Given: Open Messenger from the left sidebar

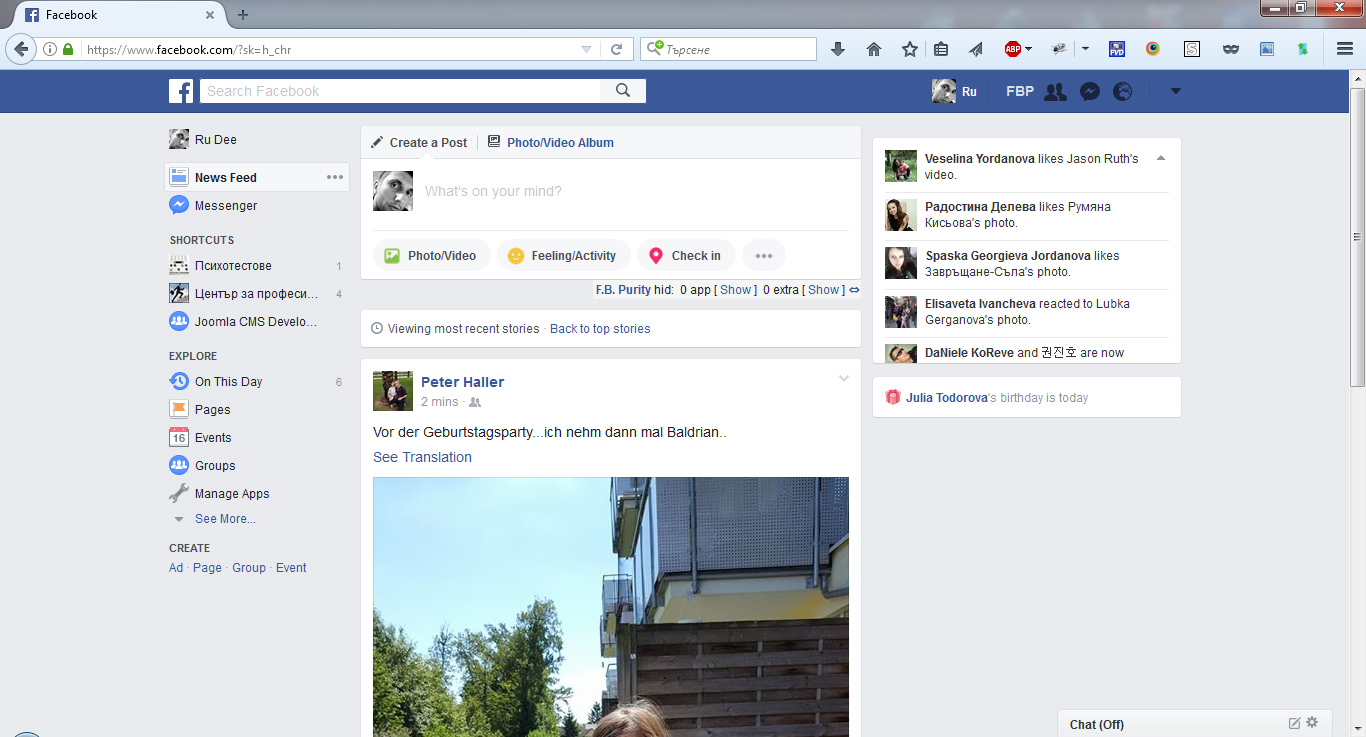Looking at the screenshot, I should pos(226,206).
